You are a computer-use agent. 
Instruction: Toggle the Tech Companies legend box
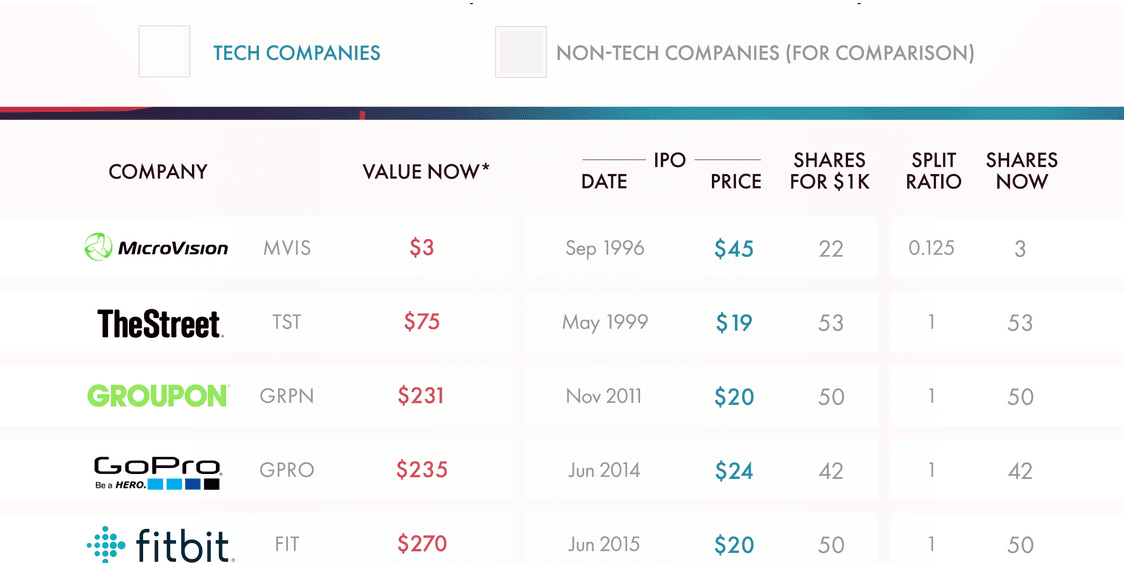coord(164,52)
